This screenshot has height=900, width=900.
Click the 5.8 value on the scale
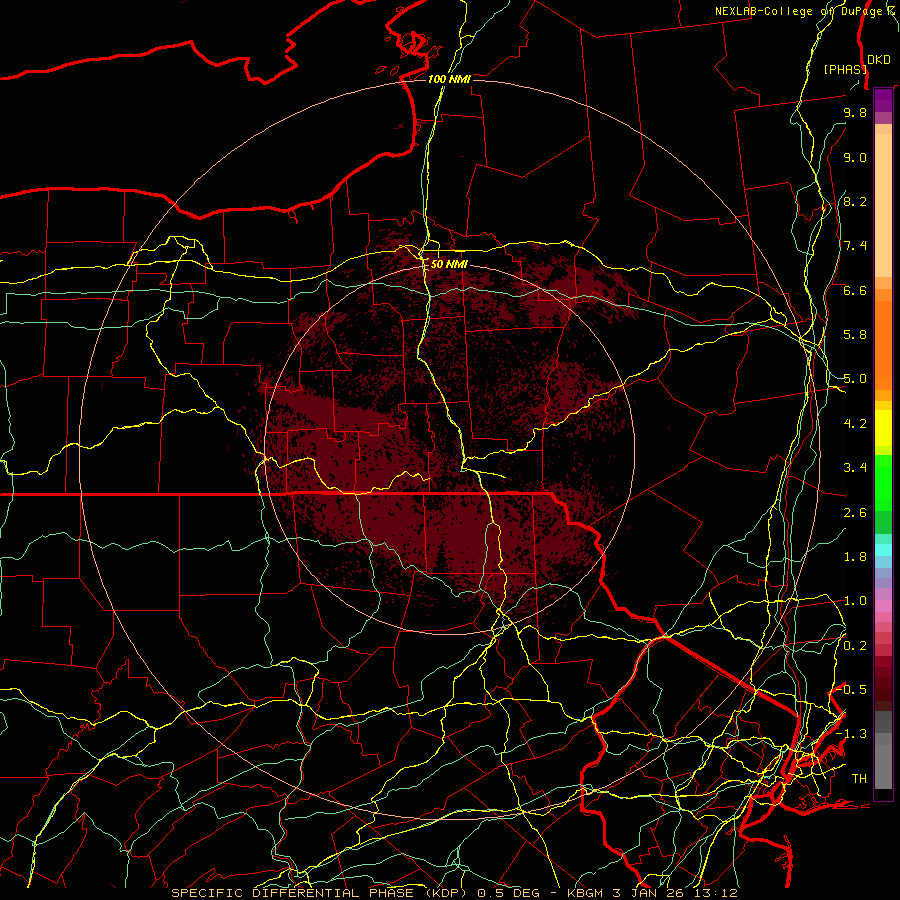click(855, 335)
